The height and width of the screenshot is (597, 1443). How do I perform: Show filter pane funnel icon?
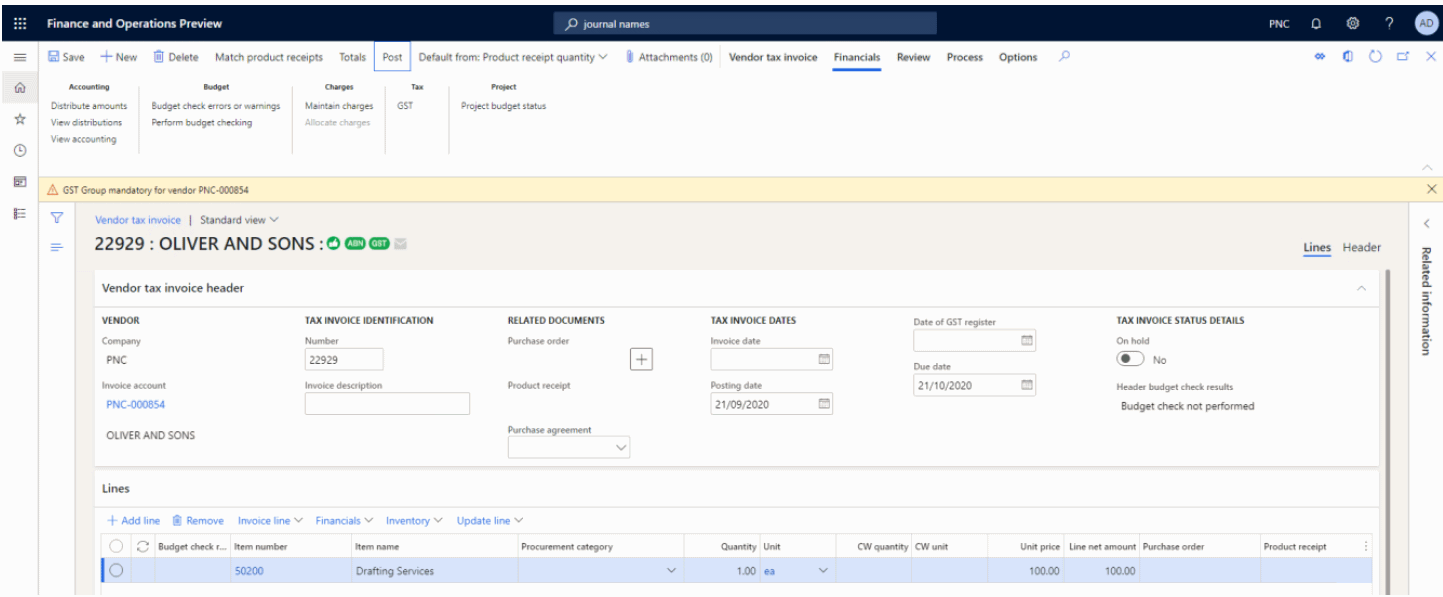[57, 217]
